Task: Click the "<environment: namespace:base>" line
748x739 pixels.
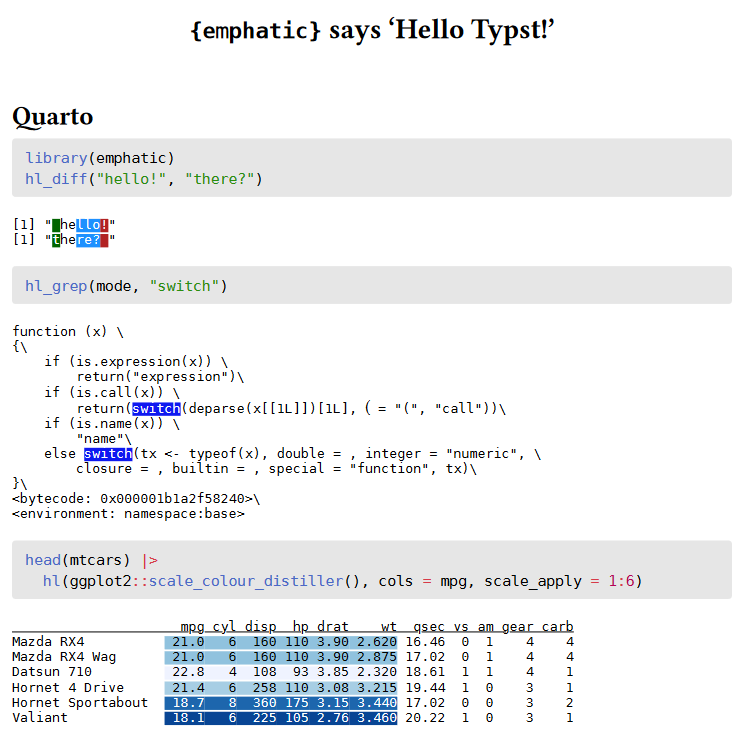Action: 128,514
